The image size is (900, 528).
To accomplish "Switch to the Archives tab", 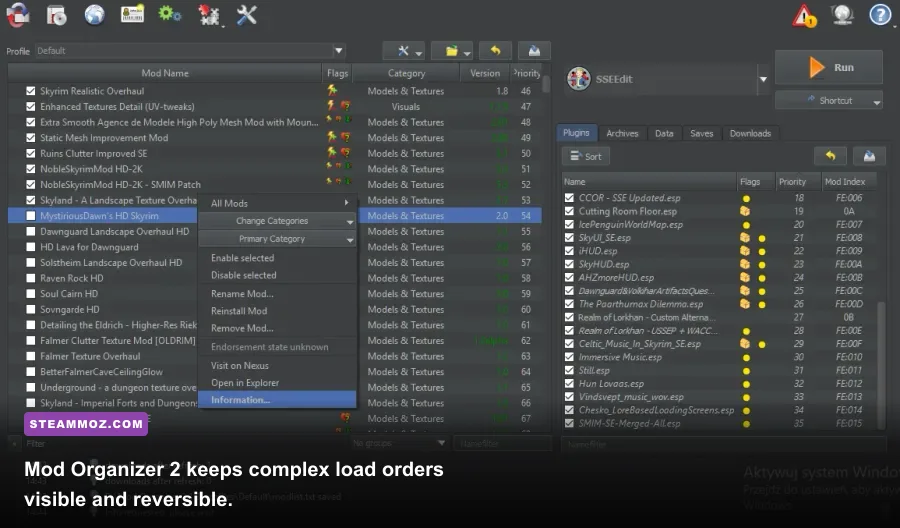I will coord(622,133).
